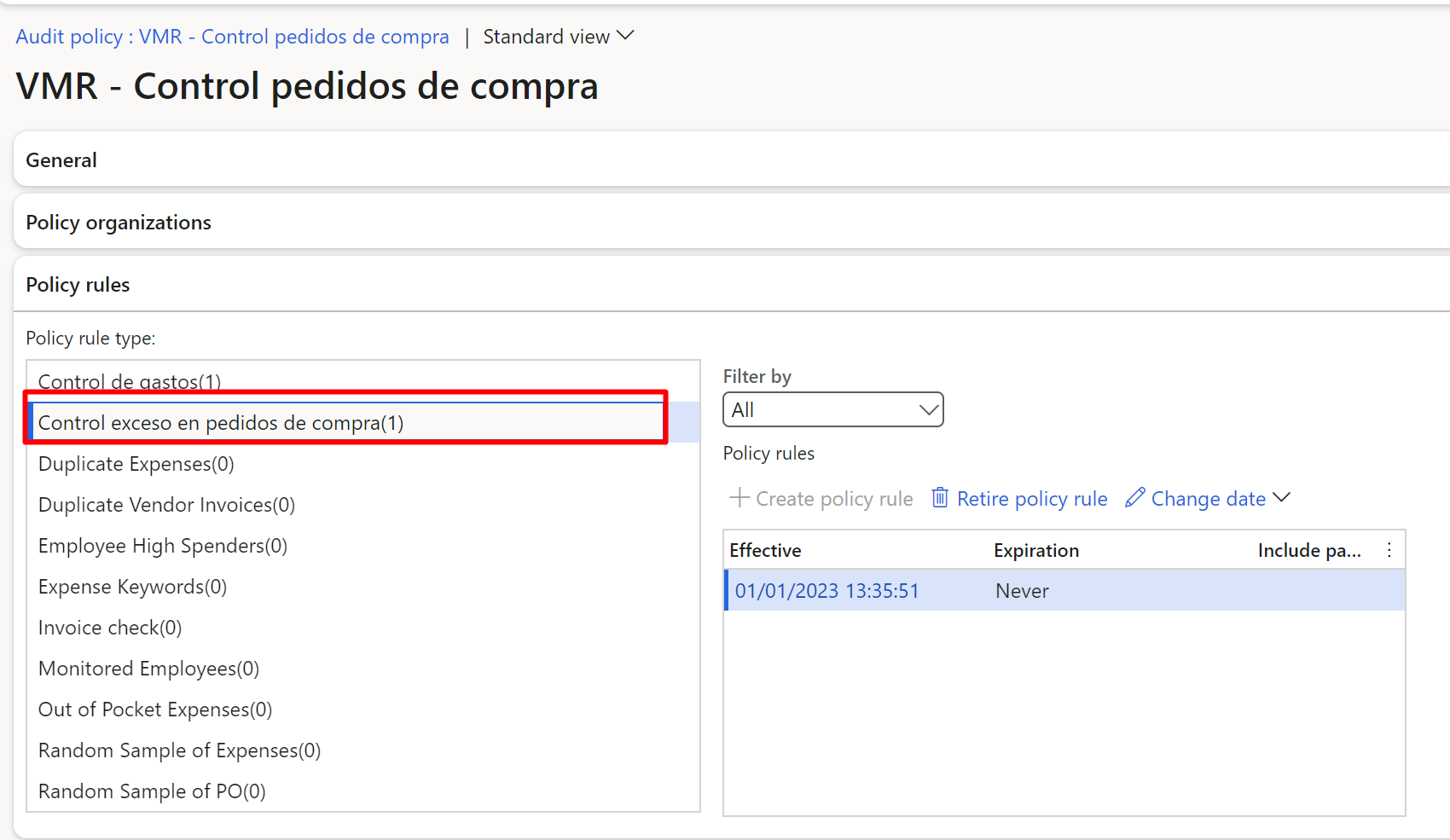Click Change date button text
Screen dimensions: 1450x840
1209,499
